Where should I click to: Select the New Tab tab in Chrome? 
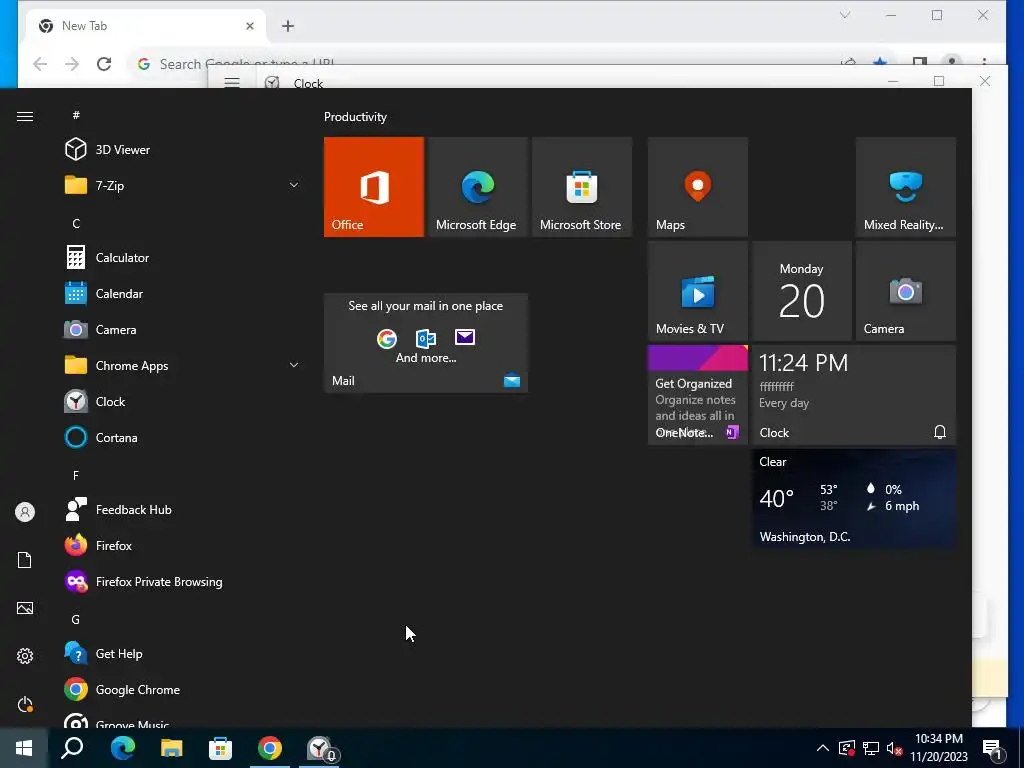pos(145,26)
